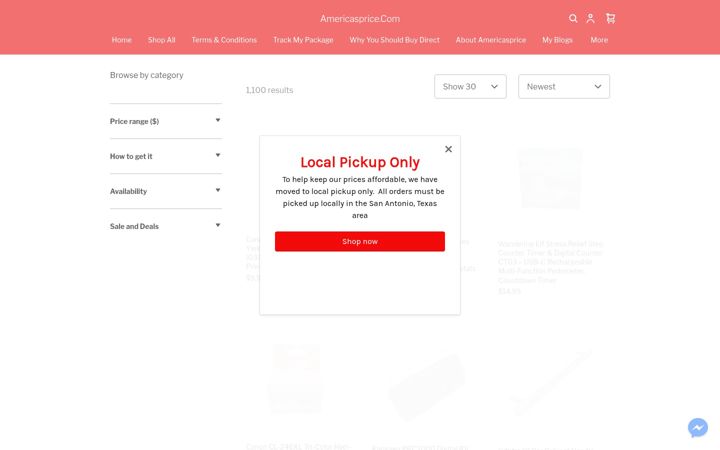Viewport: 720px width, 450px height.
Task: Open Terms & Conditions page
Action: [224, 40]
